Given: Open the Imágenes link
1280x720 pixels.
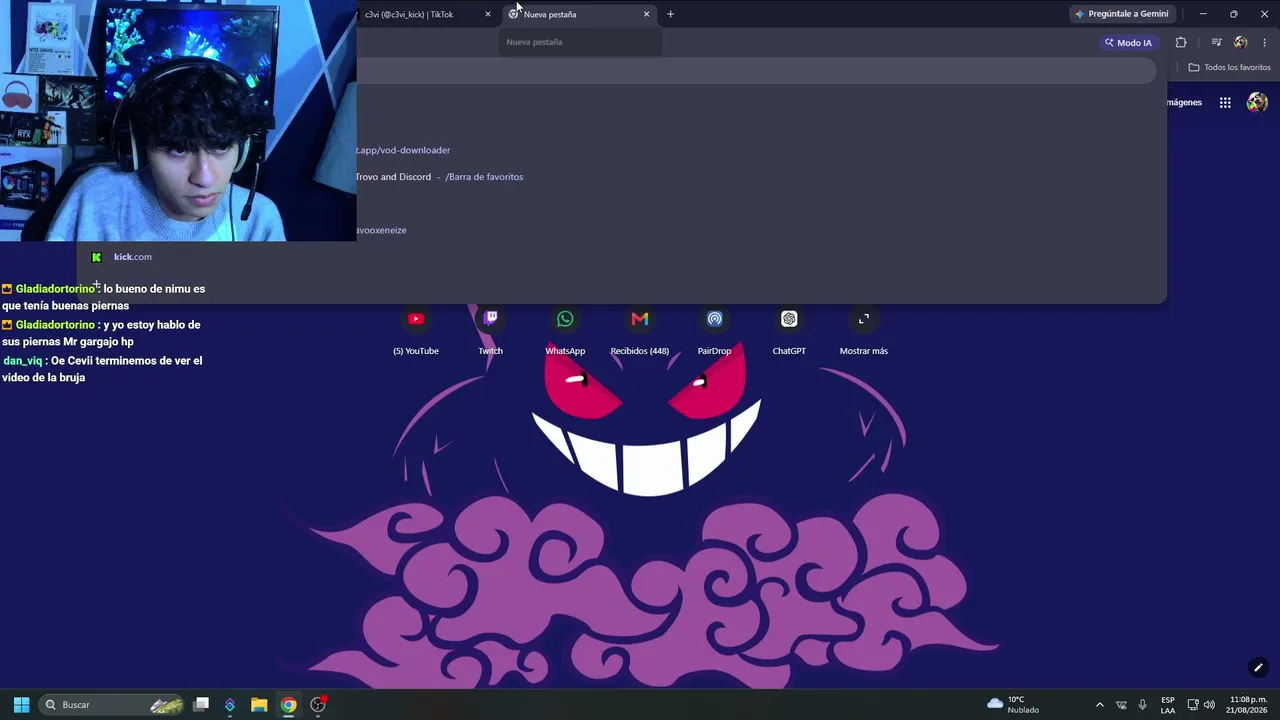Looking at the screenshot, I should click(1184, 102).
